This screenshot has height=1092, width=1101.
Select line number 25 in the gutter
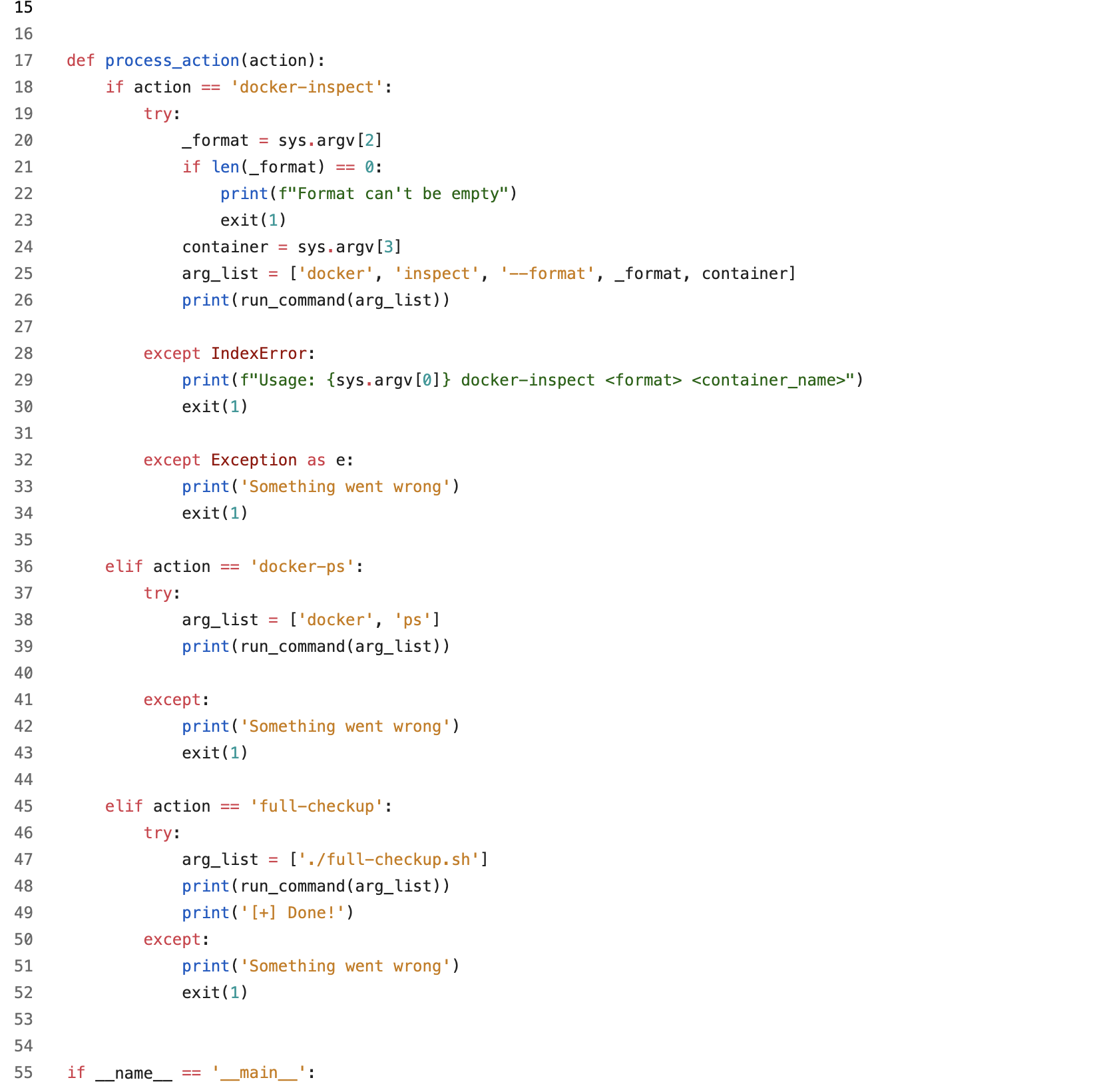point(23,274)
